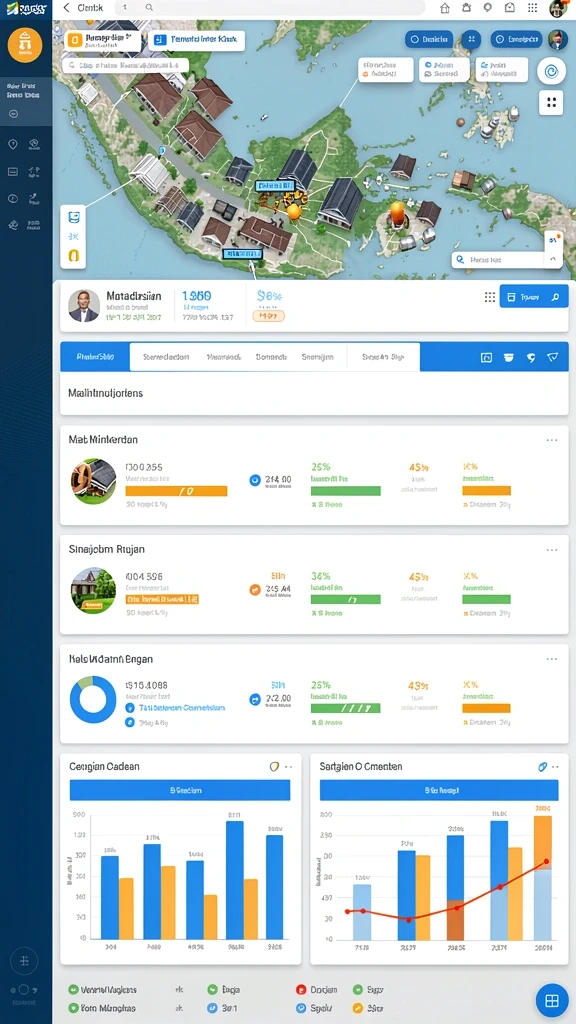Click the orange circular logo in sidebar

point(25,45)
